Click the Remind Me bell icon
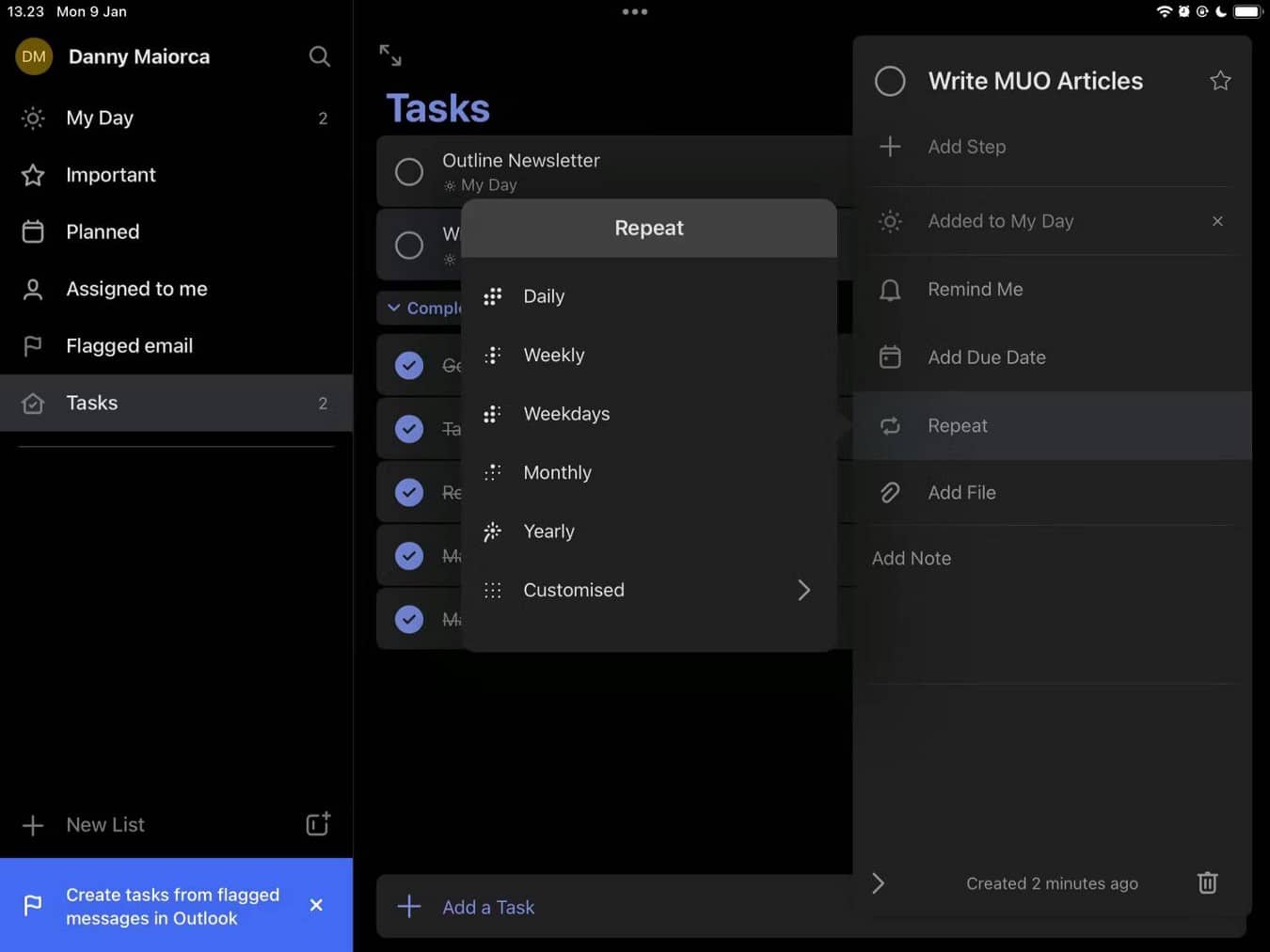The width and height of the screenshot is (1270, 952). tap(890, 290)
